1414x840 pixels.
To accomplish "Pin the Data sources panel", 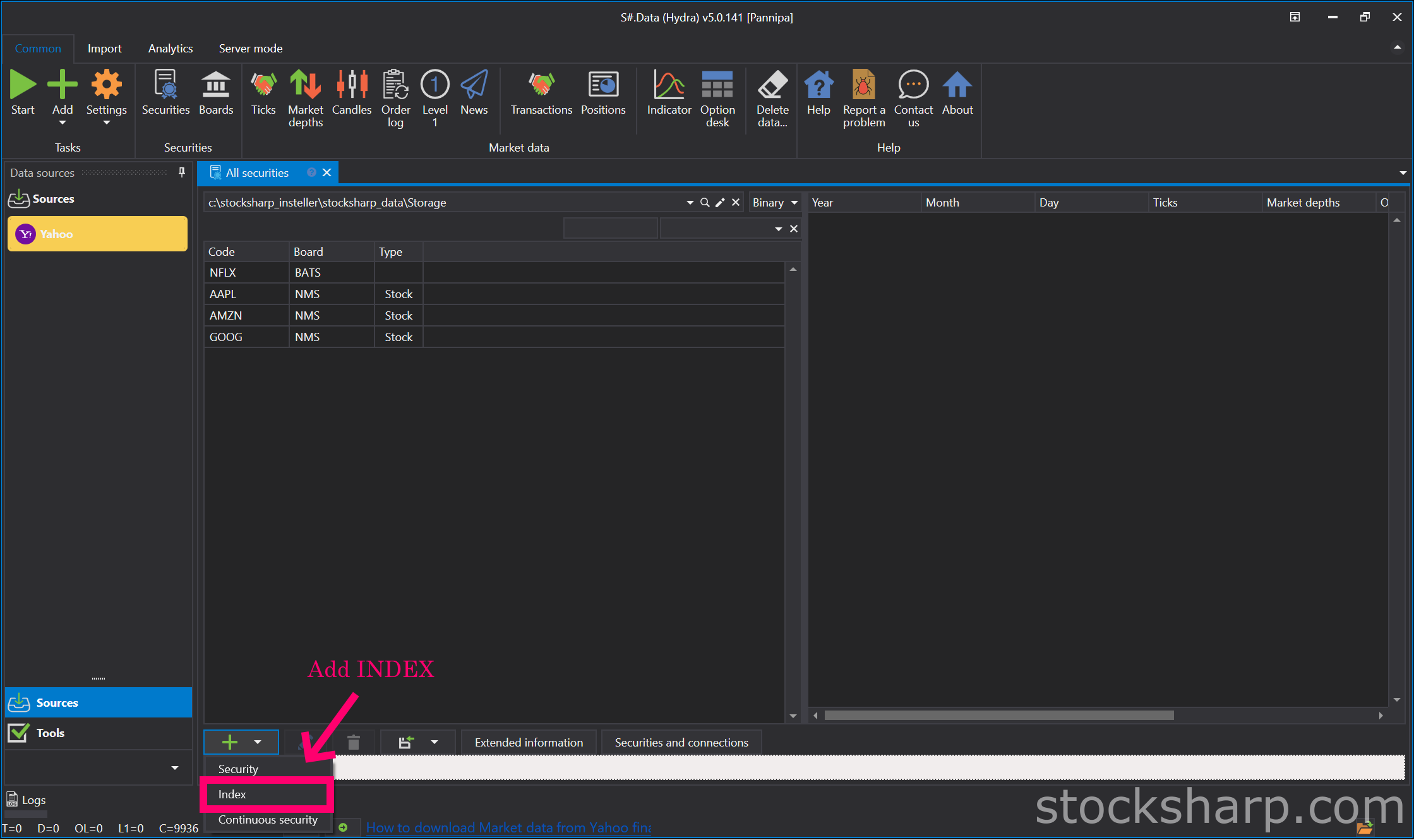I will click(x=182, y=172).
